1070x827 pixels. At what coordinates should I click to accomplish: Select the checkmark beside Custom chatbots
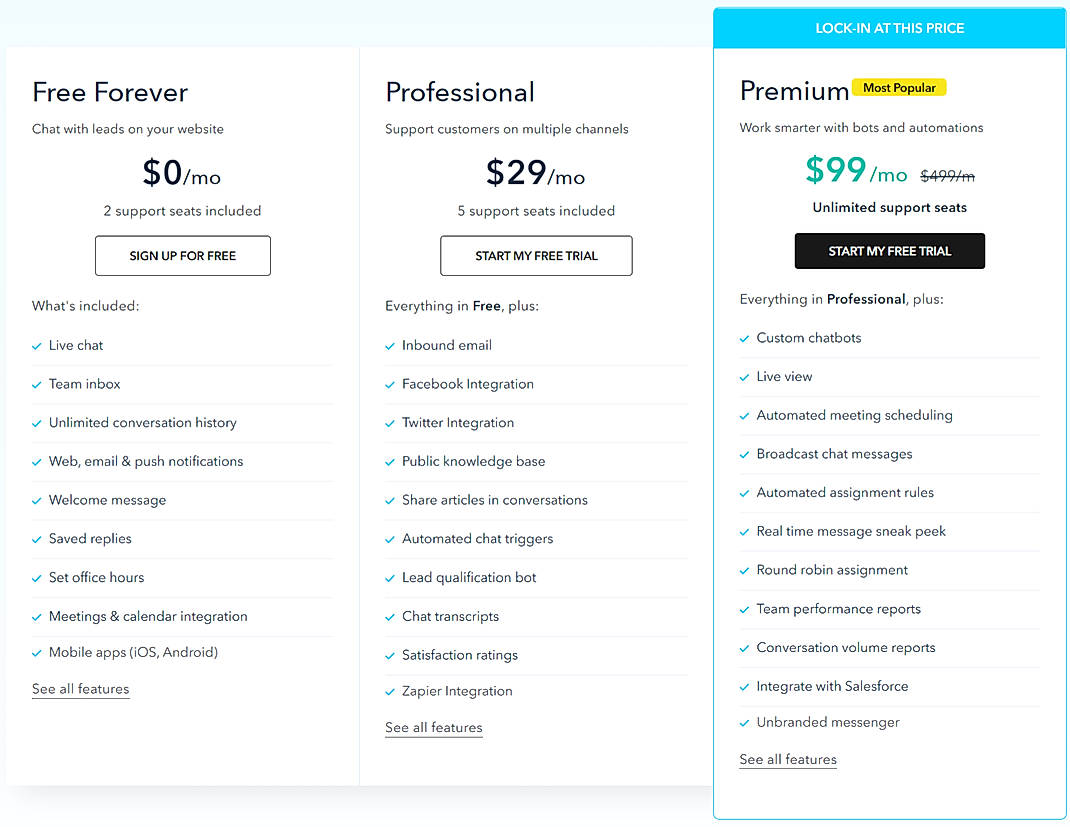point(744,338)
